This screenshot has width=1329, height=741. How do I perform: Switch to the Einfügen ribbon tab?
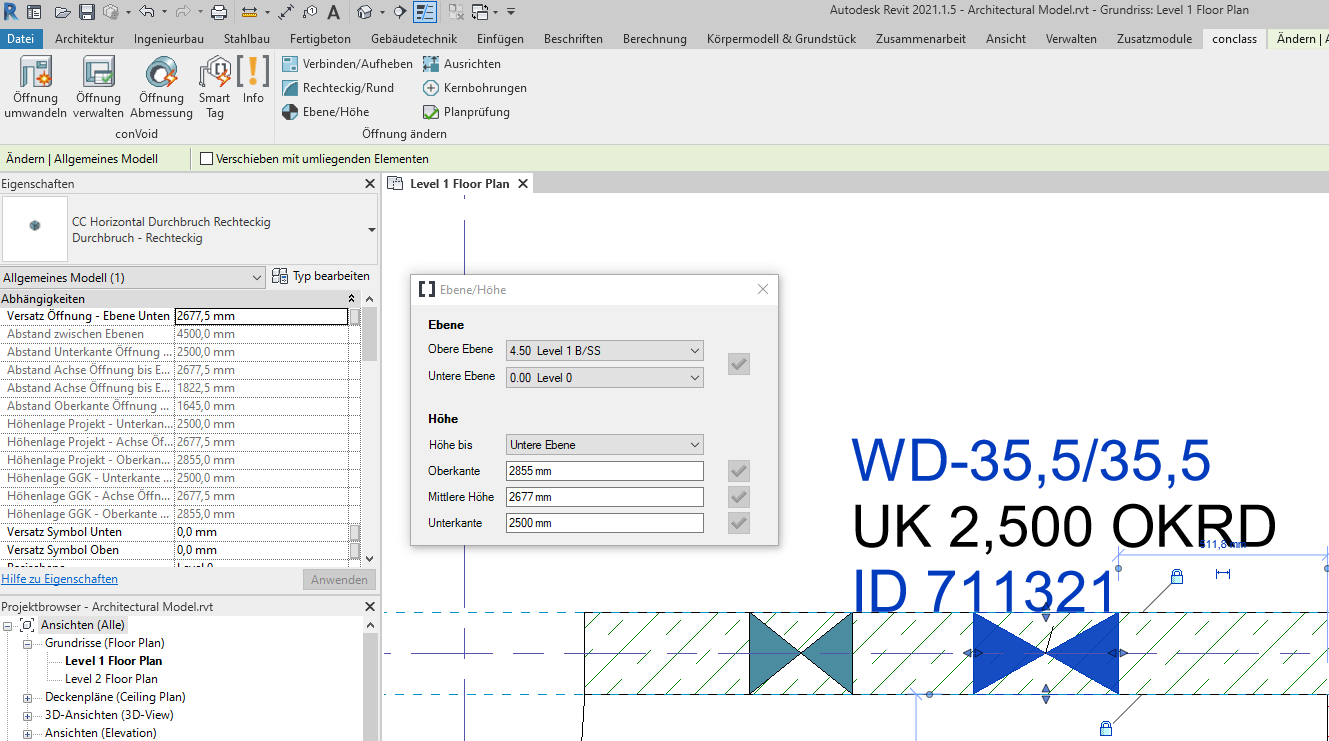point(500,38)
